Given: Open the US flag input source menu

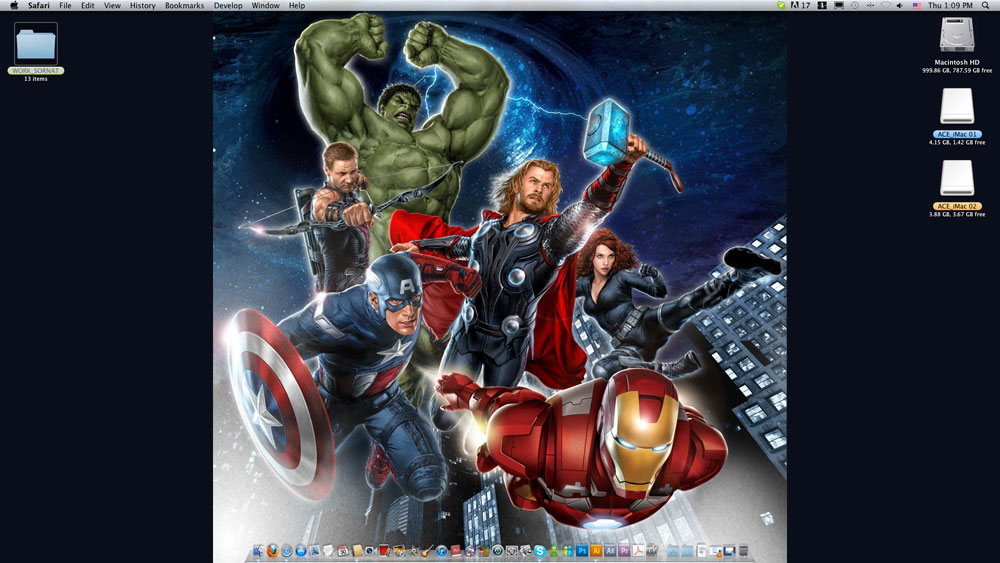Looking at the screenshot, I should tap(917, 5).
